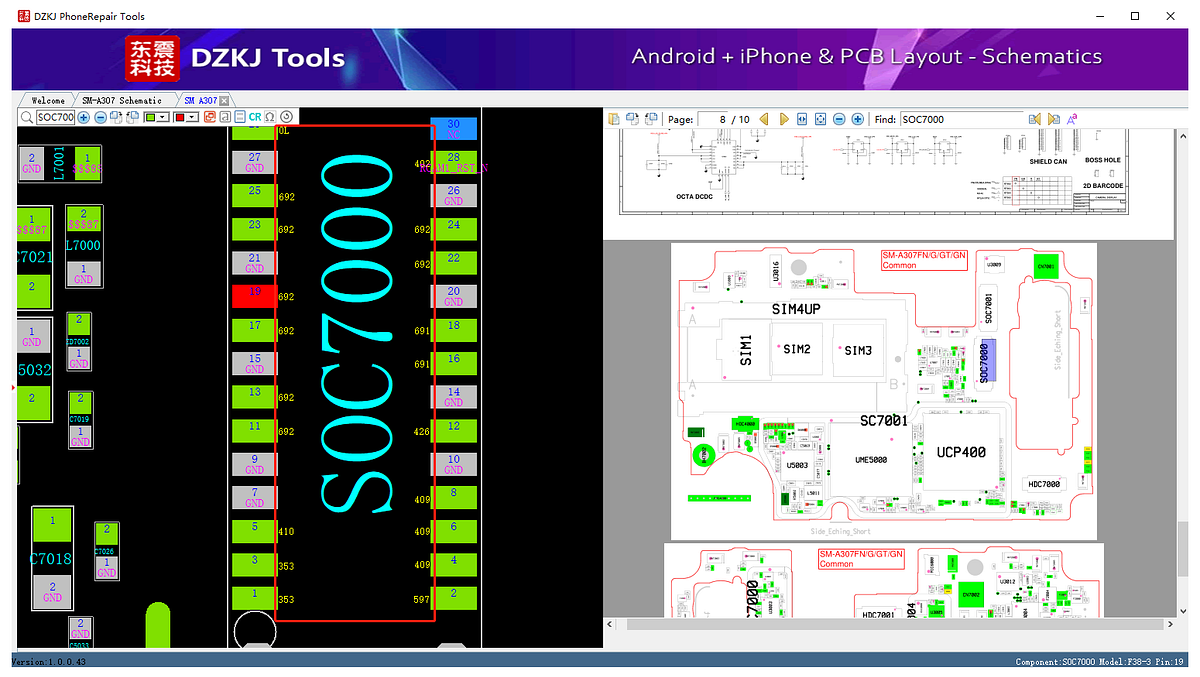Screen dimensions: 1200x677
Task: Toggle the previous-page navigation arrow
Action: point(765,119)
